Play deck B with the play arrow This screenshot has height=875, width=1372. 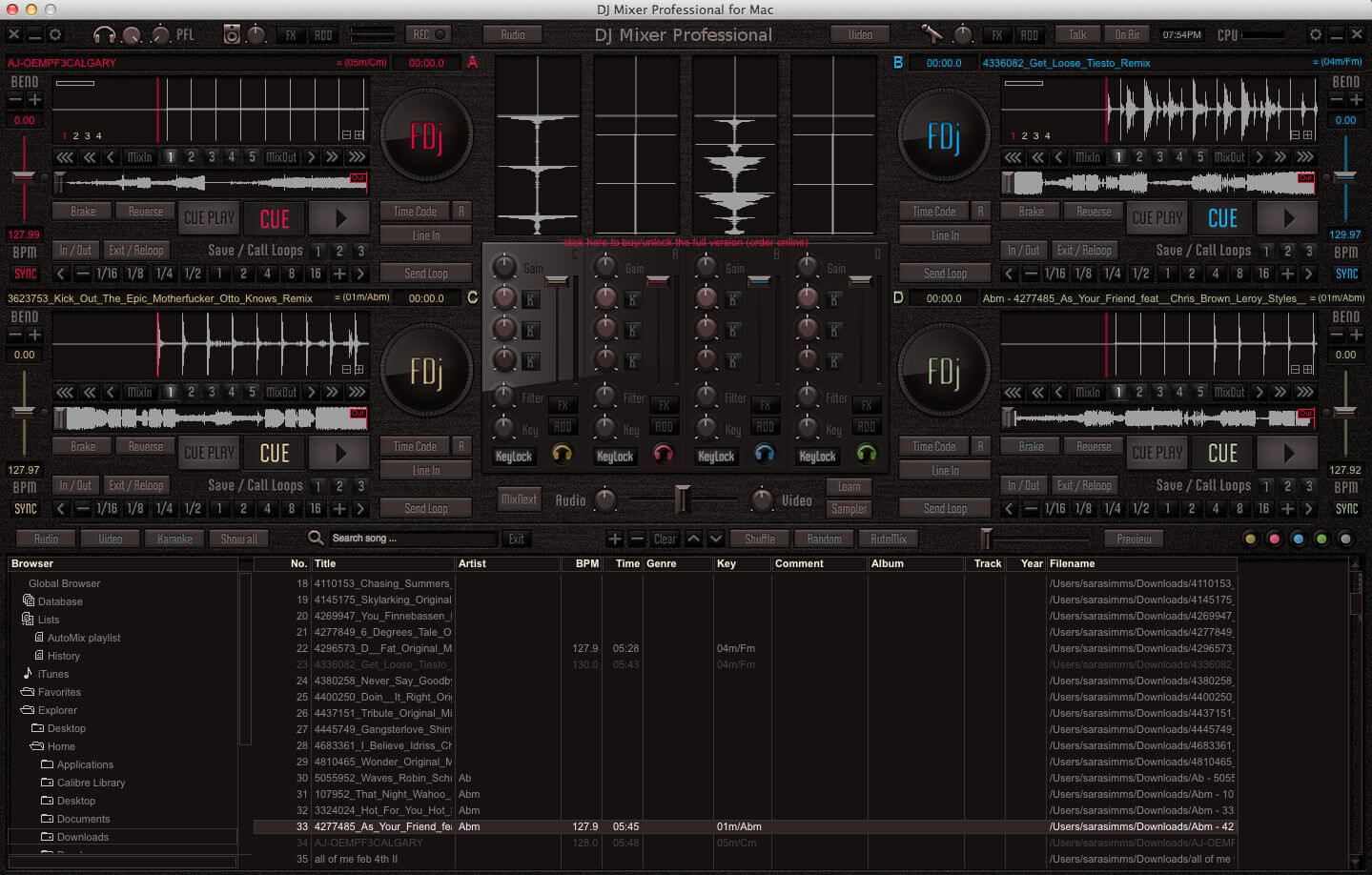coord(1288,218)
